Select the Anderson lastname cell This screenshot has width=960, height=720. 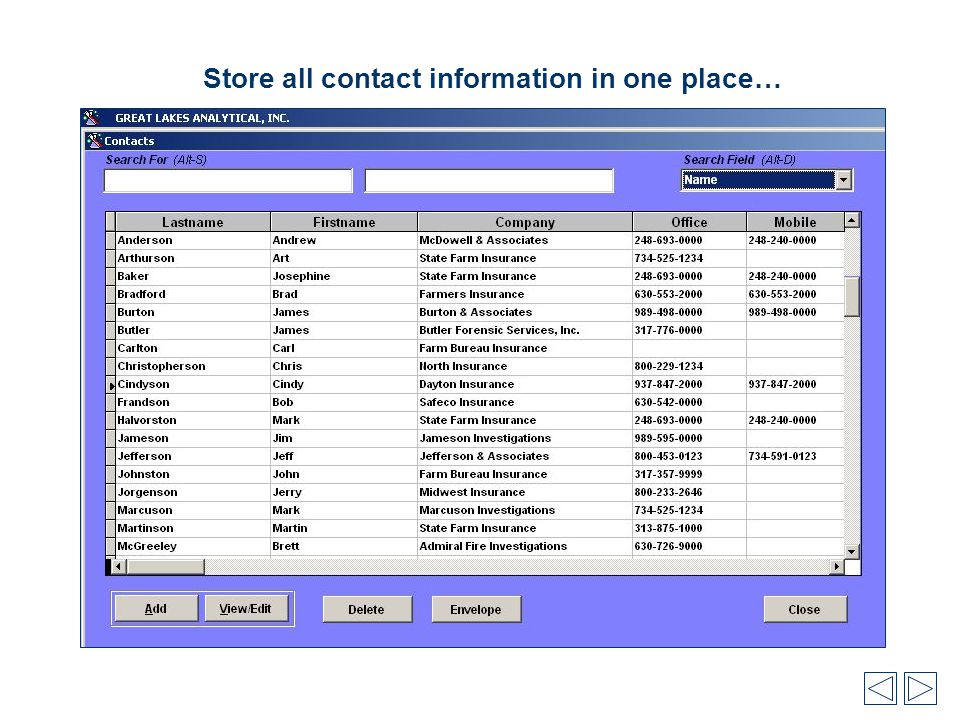pyautogui.click(x=193, y=240)
